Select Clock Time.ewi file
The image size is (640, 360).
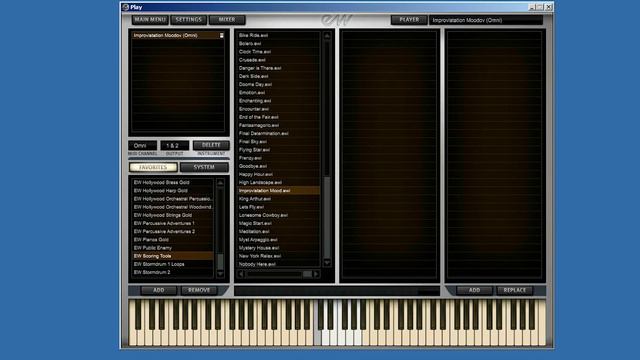279,52
